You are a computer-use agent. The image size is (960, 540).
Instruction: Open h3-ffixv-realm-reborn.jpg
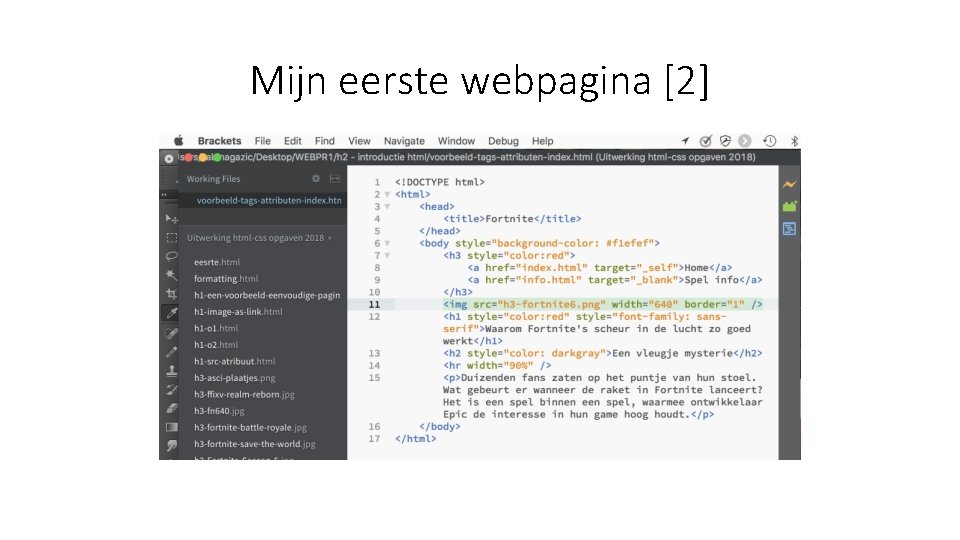pyautogui.click(x=244, y=394)
